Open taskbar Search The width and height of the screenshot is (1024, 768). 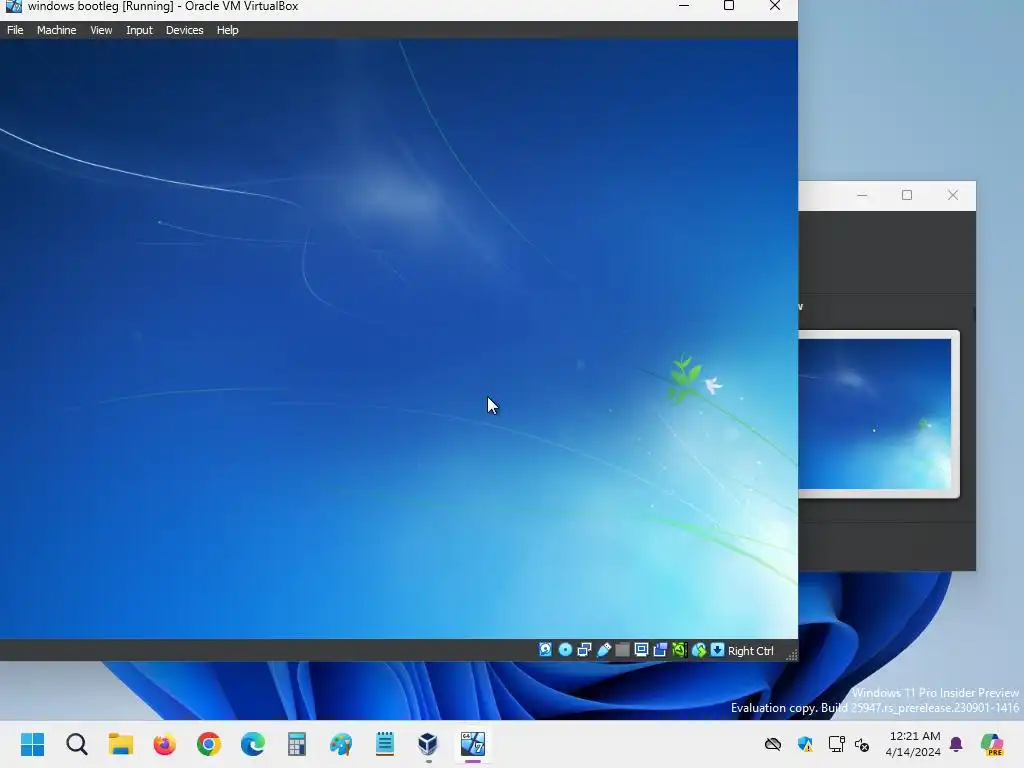point(76,744)
